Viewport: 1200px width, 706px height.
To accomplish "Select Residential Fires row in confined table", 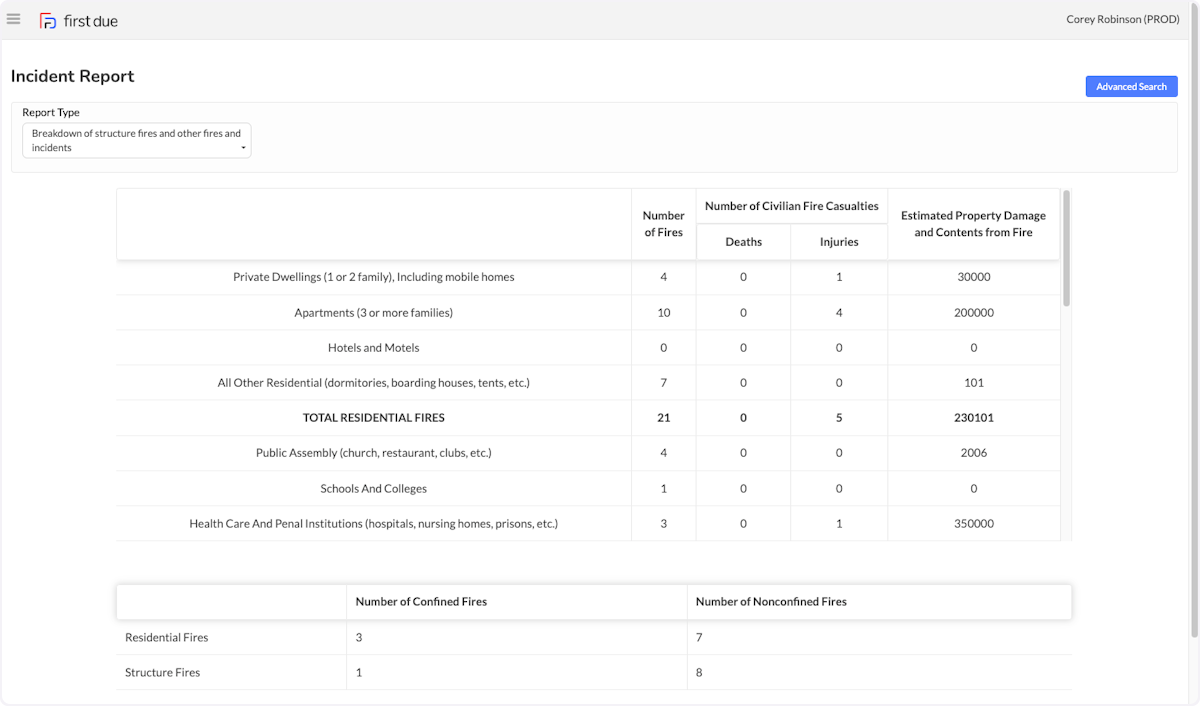I will click(x=594, y=637).
